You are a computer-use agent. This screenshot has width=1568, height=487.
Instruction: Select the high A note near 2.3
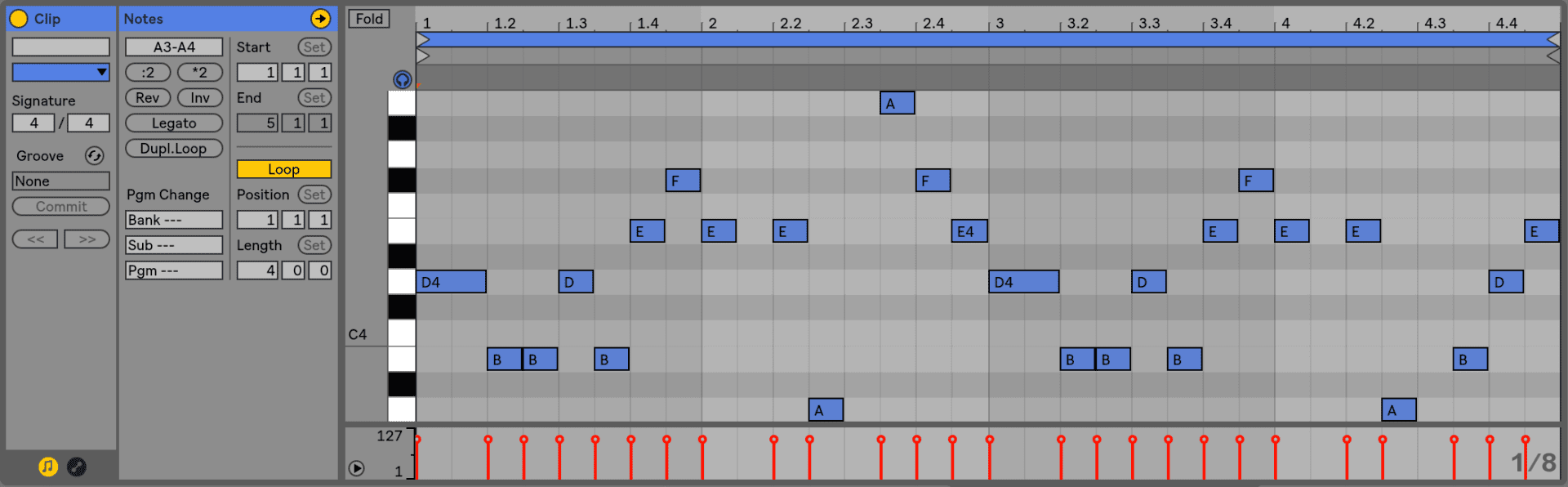tap(898, 103)
